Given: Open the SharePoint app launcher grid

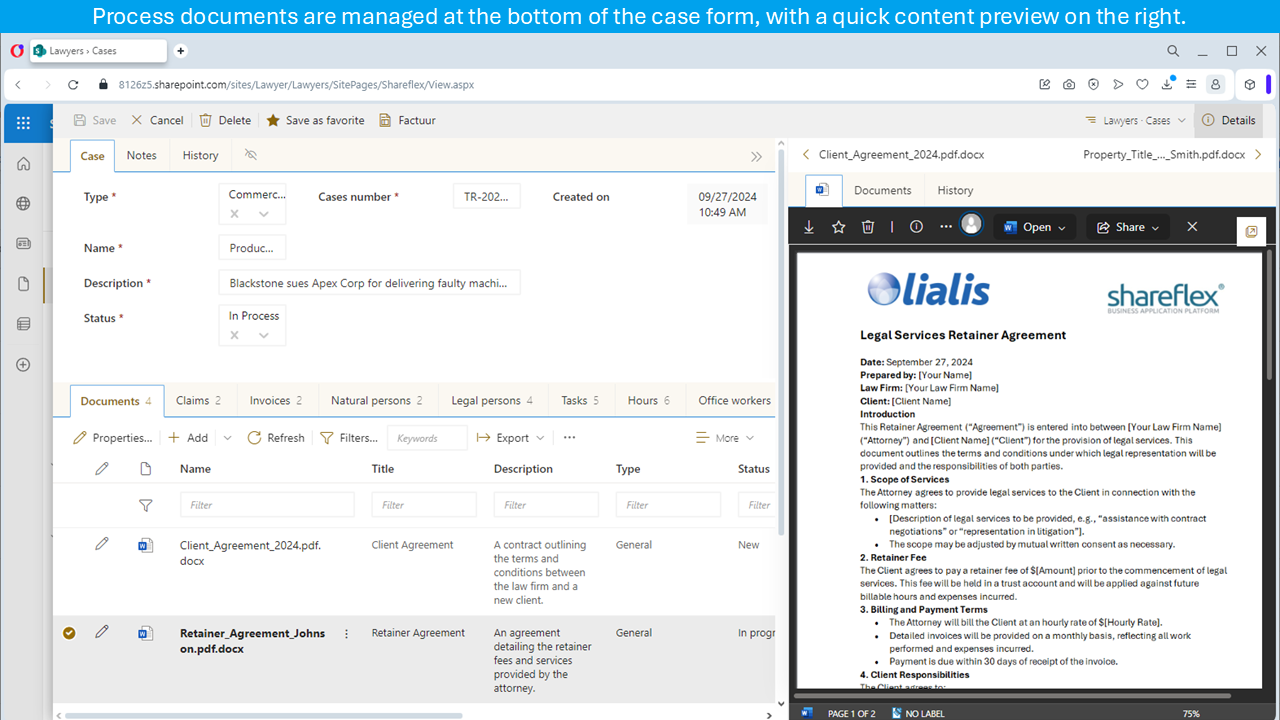Looking at the screenshot, I should (24, 123).
